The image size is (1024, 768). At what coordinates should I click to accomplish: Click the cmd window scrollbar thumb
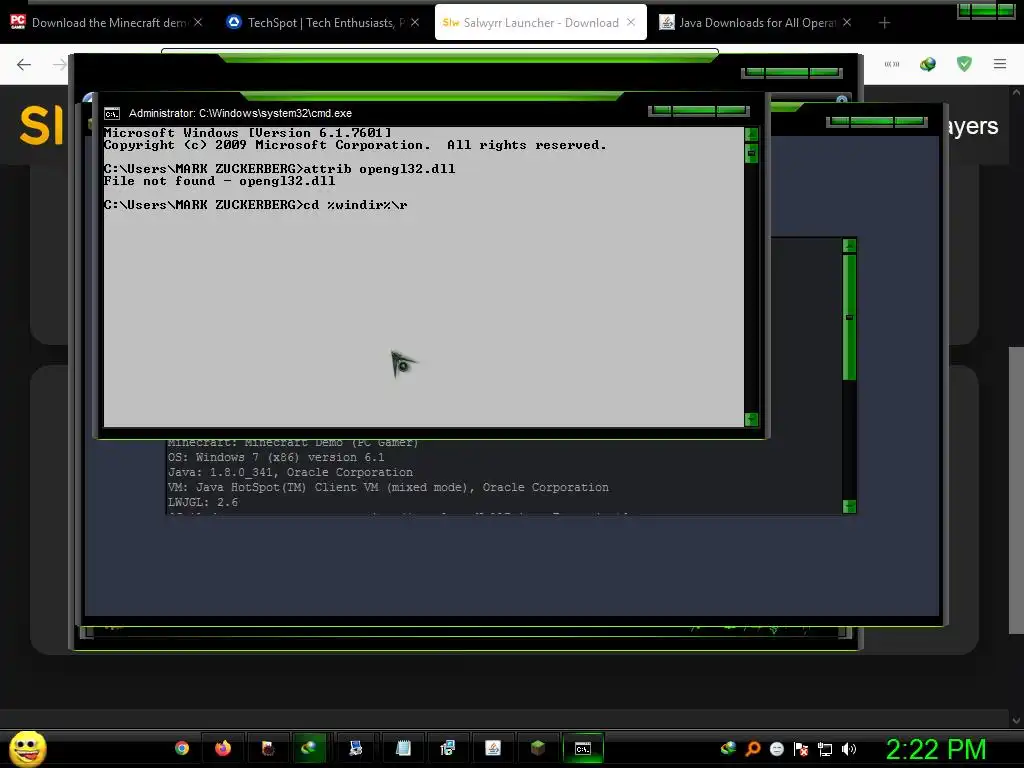coord(752,153)
